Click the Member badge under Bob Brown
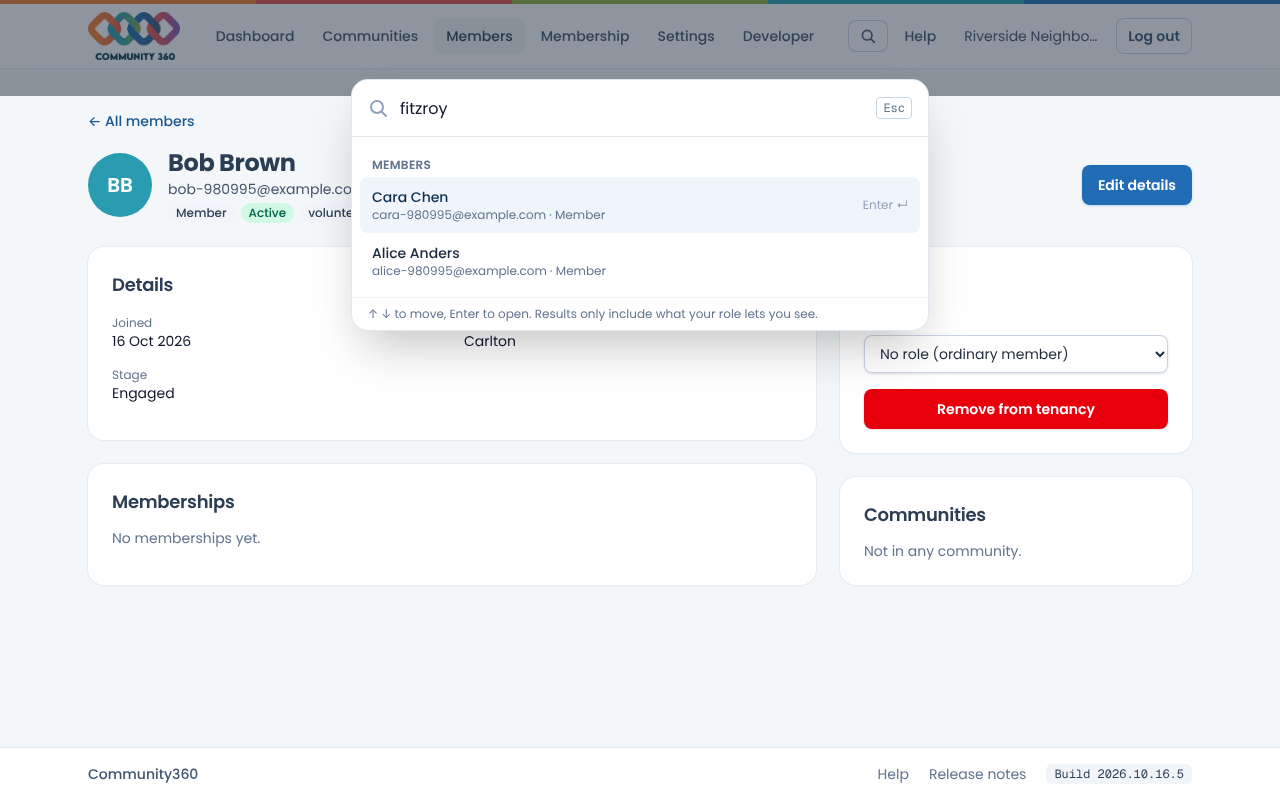This screenshot has height=800, width=1280. pyautogui.click(x=201, y=213)
